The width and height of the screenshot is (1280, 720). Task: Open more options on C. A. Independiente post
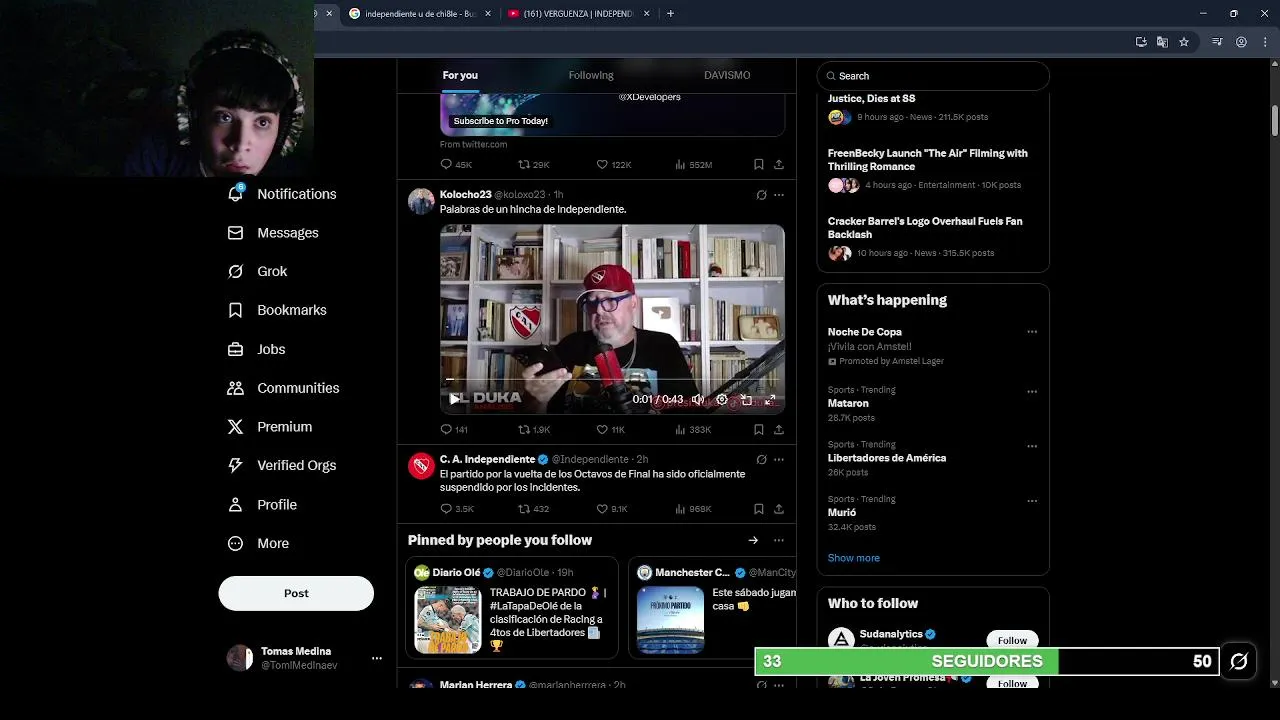click(x=779, y=460)
